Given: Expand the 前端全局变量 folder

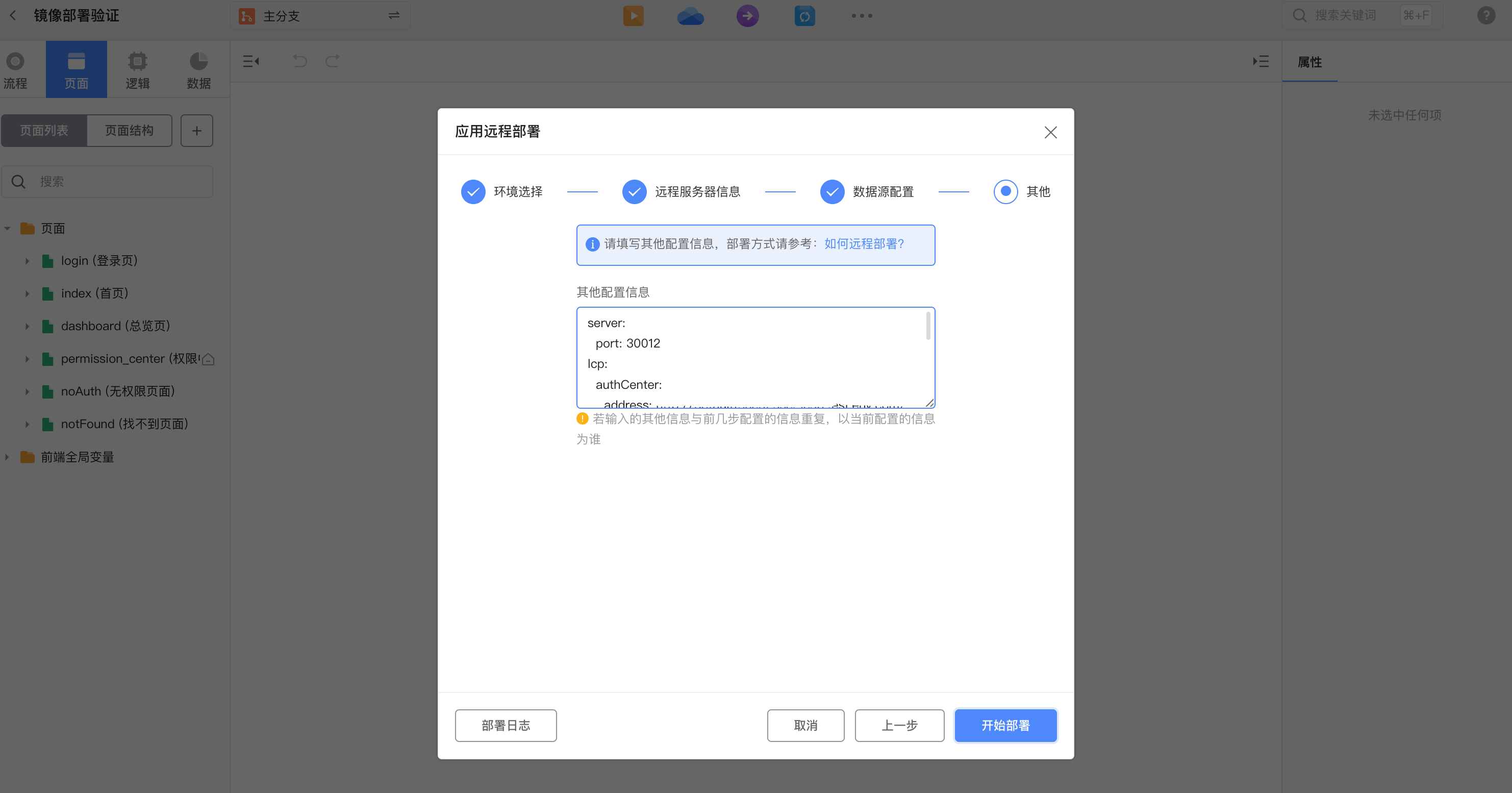Looking at the screenshot, I should pyautogui.click(x=8, y=457).
